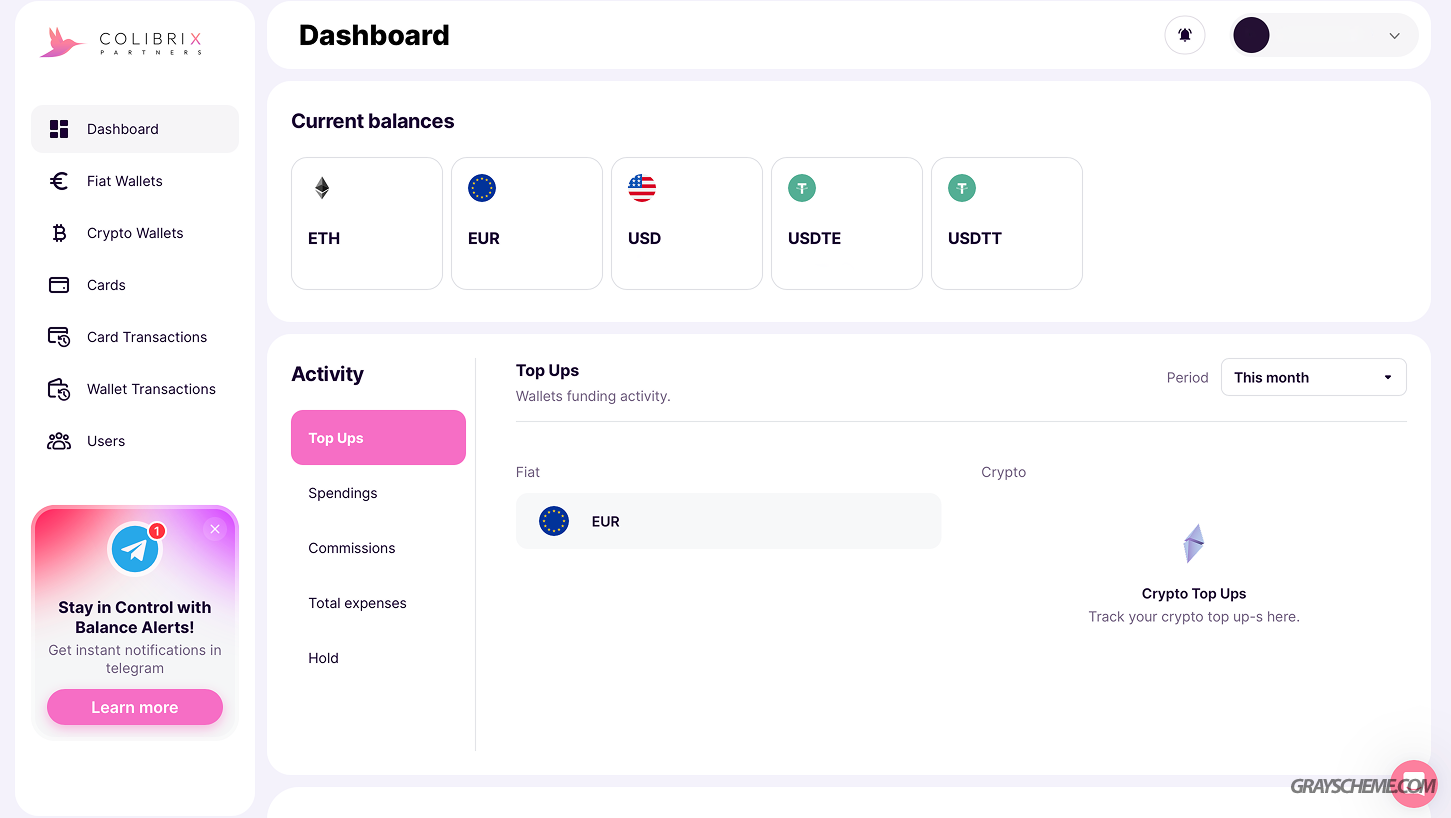This screenshot has width=1451, height=818.
Task: Close the Balance Alerts banner
Action: pos(215,529)
